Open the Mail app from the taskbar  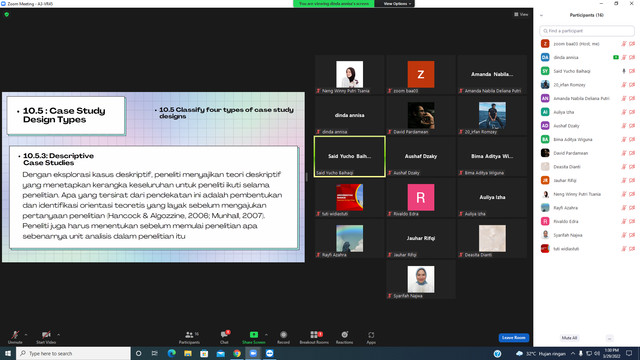click(220, 353)
